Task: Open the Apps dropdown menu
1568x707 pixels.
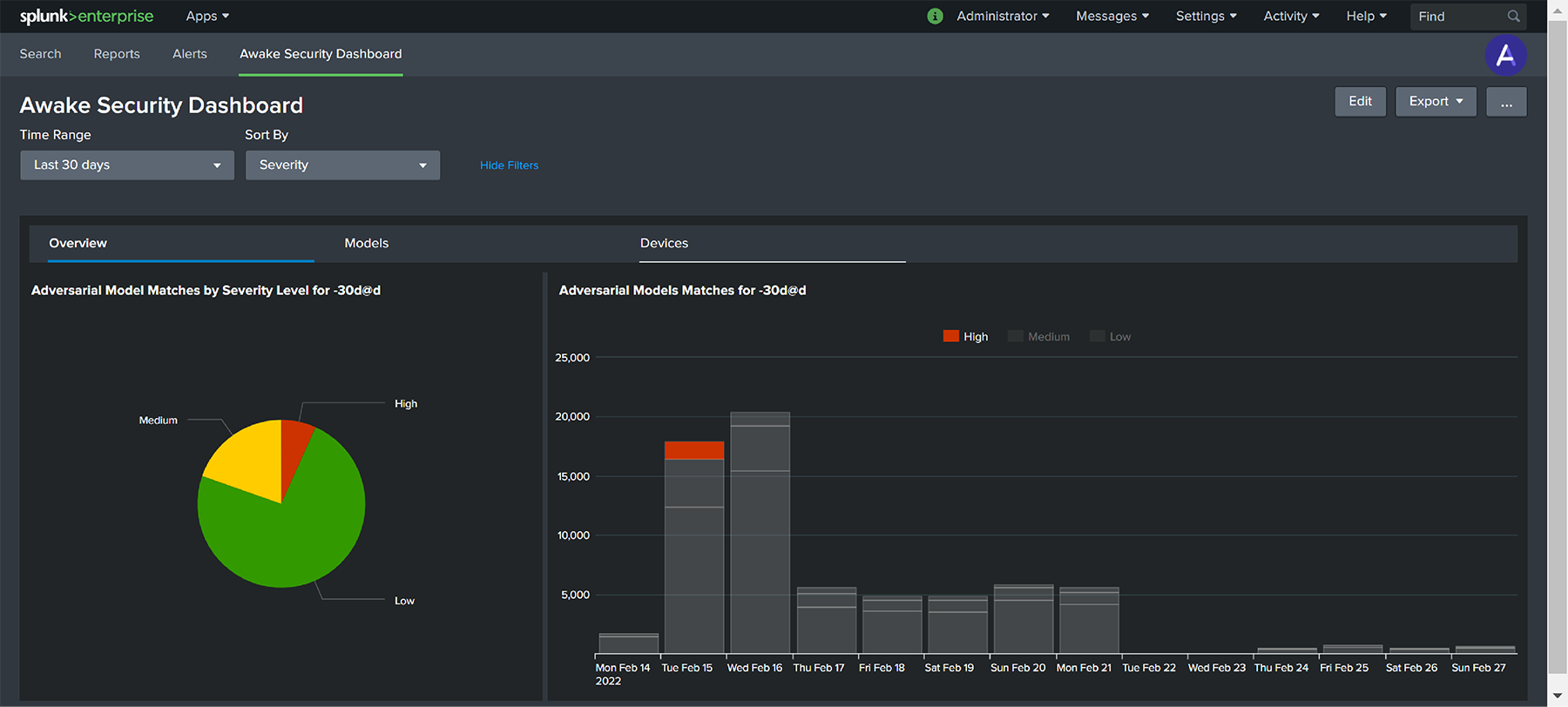Action: (207, 17)
